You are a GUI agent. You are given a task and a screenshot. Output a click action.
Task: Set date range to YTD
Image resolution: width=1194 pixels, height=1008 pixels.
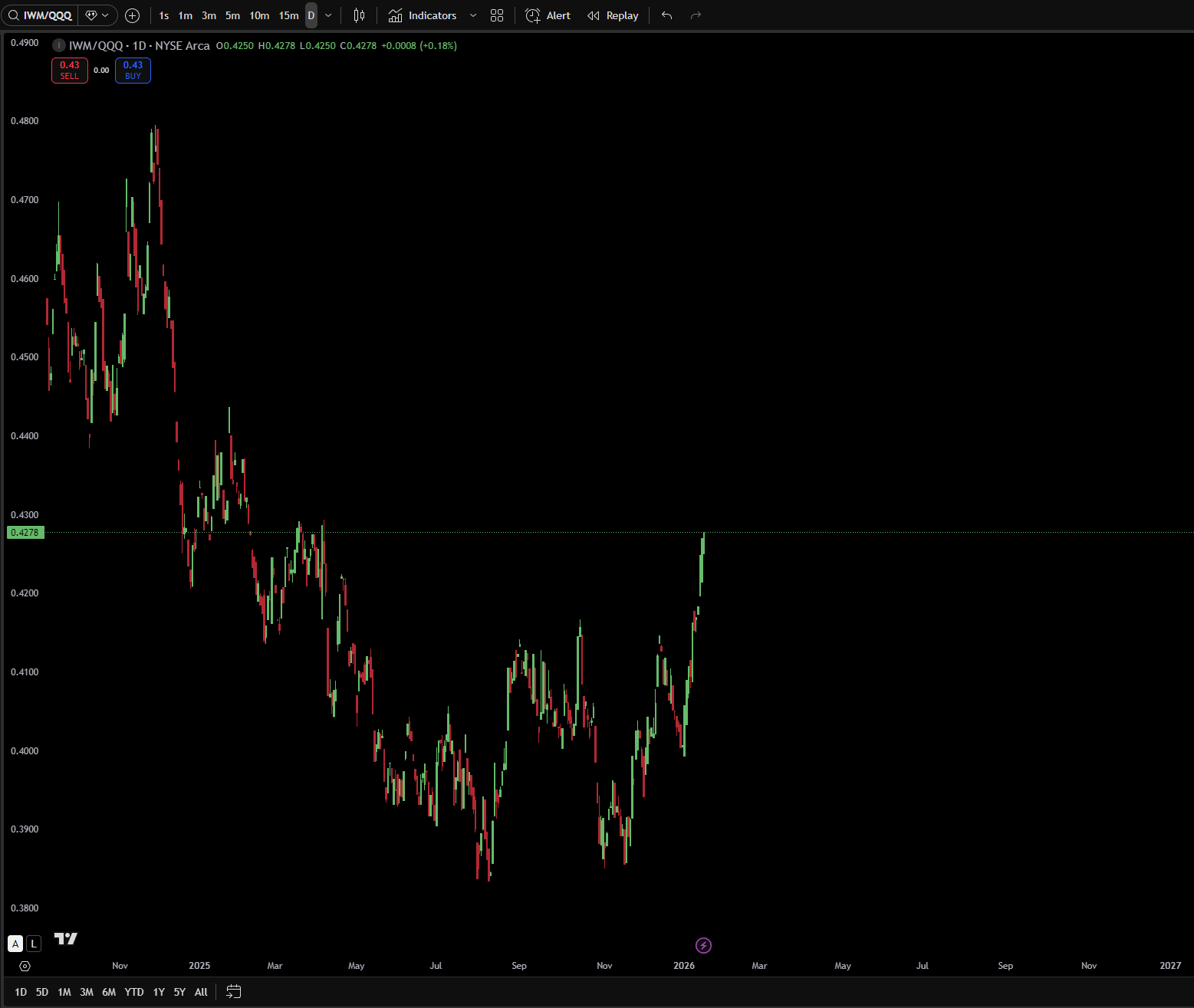(x=134, y=992)
